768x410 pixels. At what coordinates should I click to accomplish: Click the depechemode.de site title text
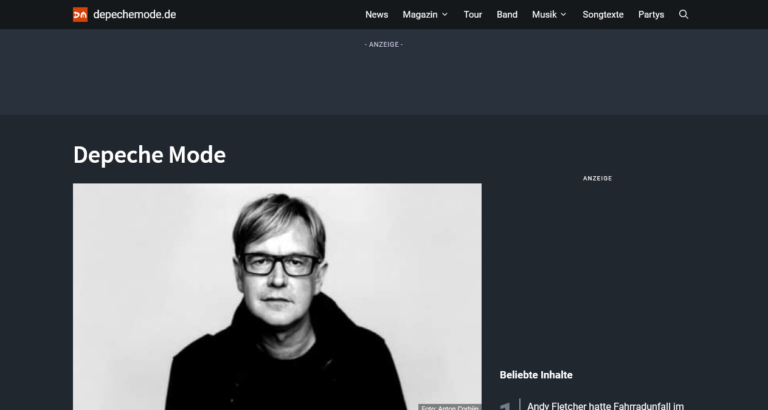tap(135, 15)
